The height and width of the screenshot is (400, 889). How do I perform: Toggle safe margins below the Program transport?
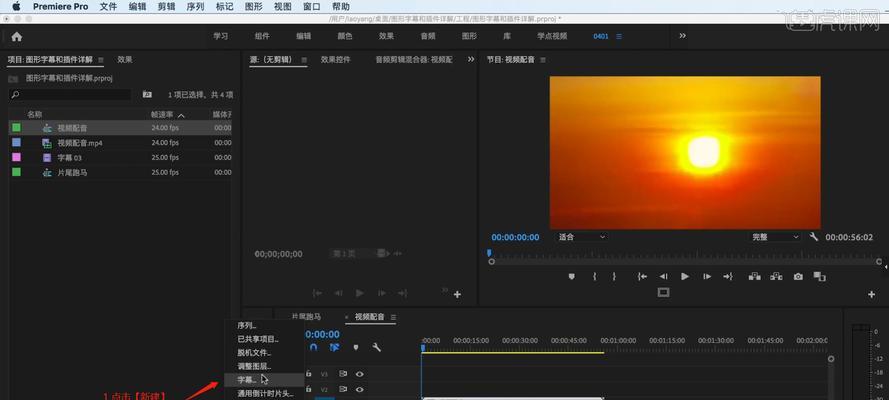point(663,292)
